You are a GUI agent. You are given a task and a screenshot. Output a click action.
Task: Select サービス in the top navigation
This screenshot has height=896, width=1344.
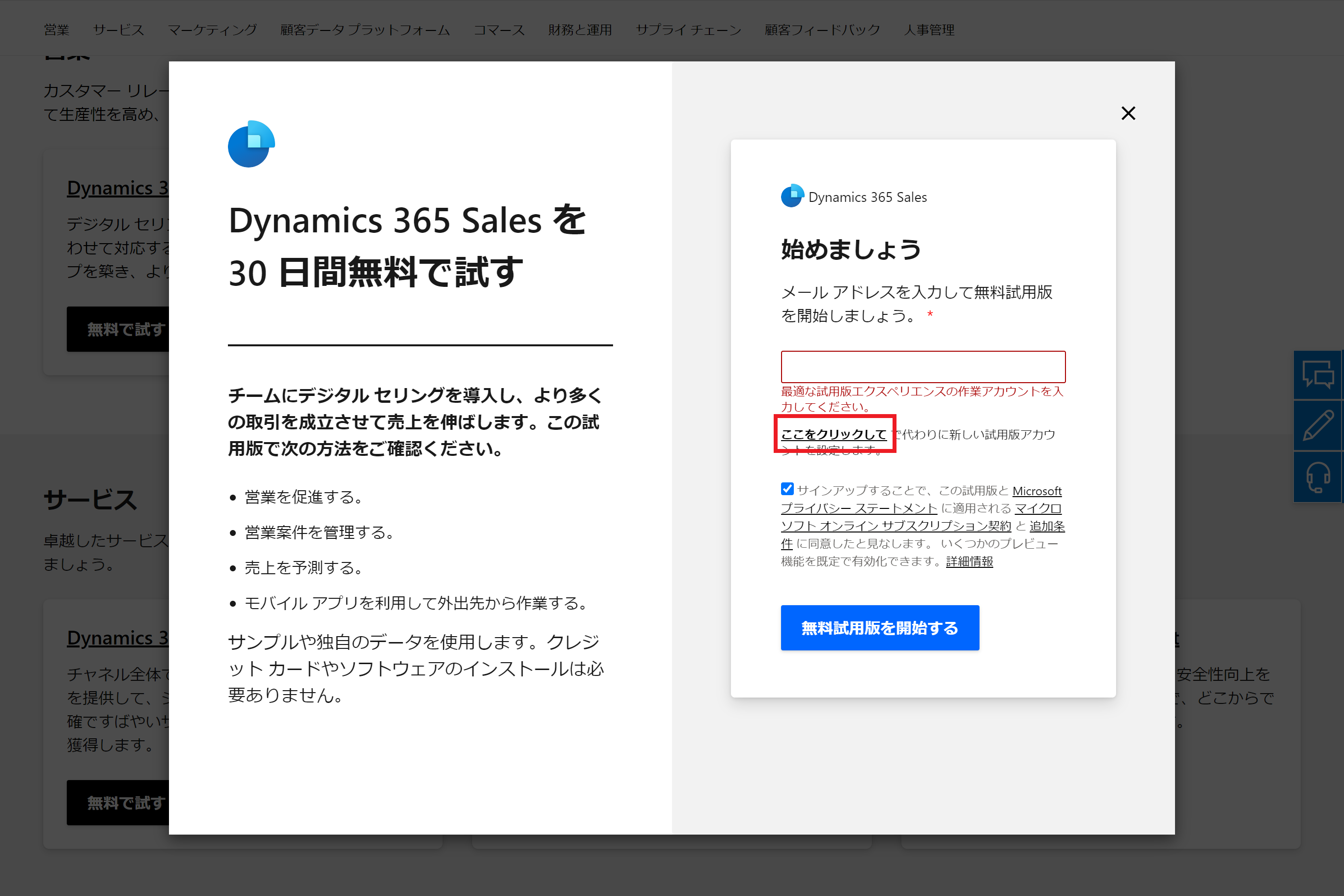(x=118, y=29)
